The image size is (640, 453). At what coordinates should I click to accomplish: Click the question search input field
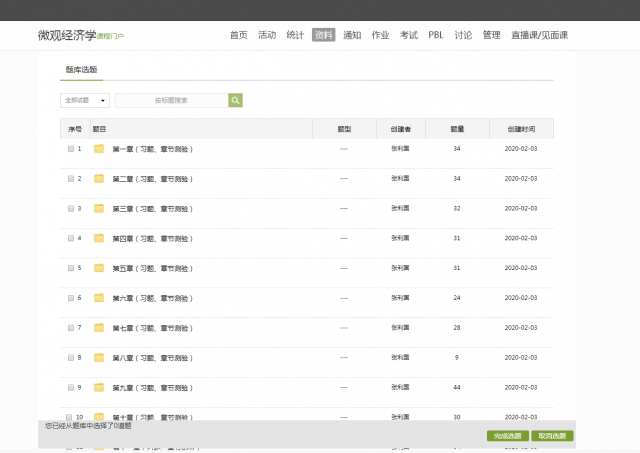(x=171, y=100)
